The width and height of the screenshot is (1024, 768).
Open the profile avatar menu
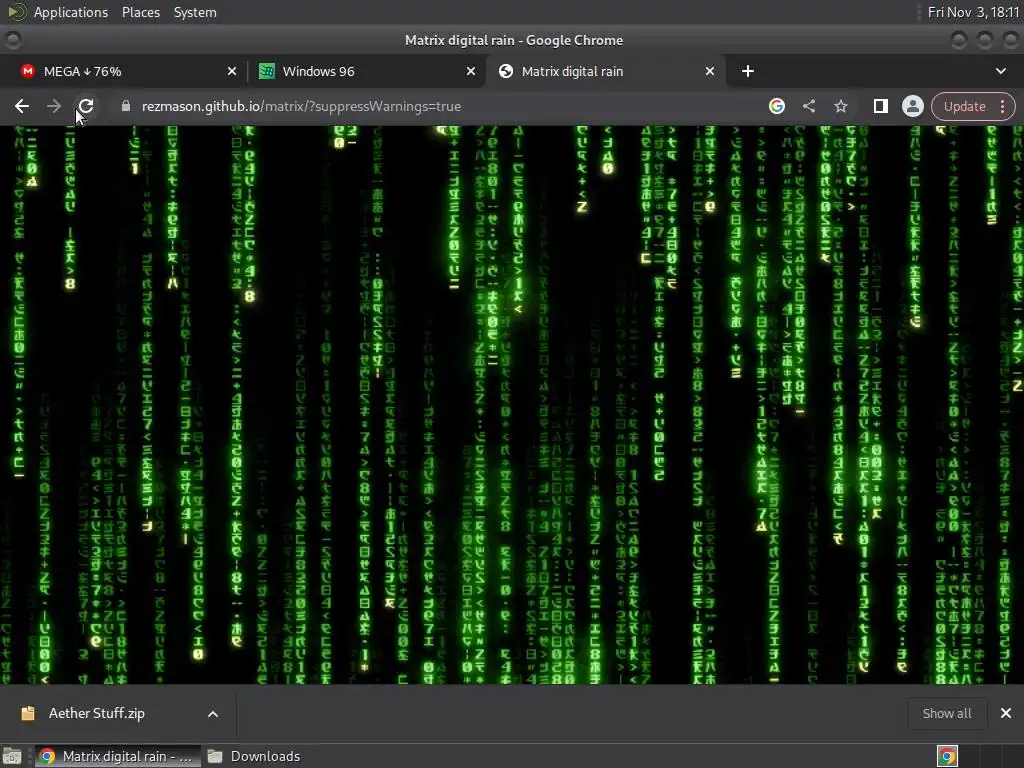coord(912,106)
